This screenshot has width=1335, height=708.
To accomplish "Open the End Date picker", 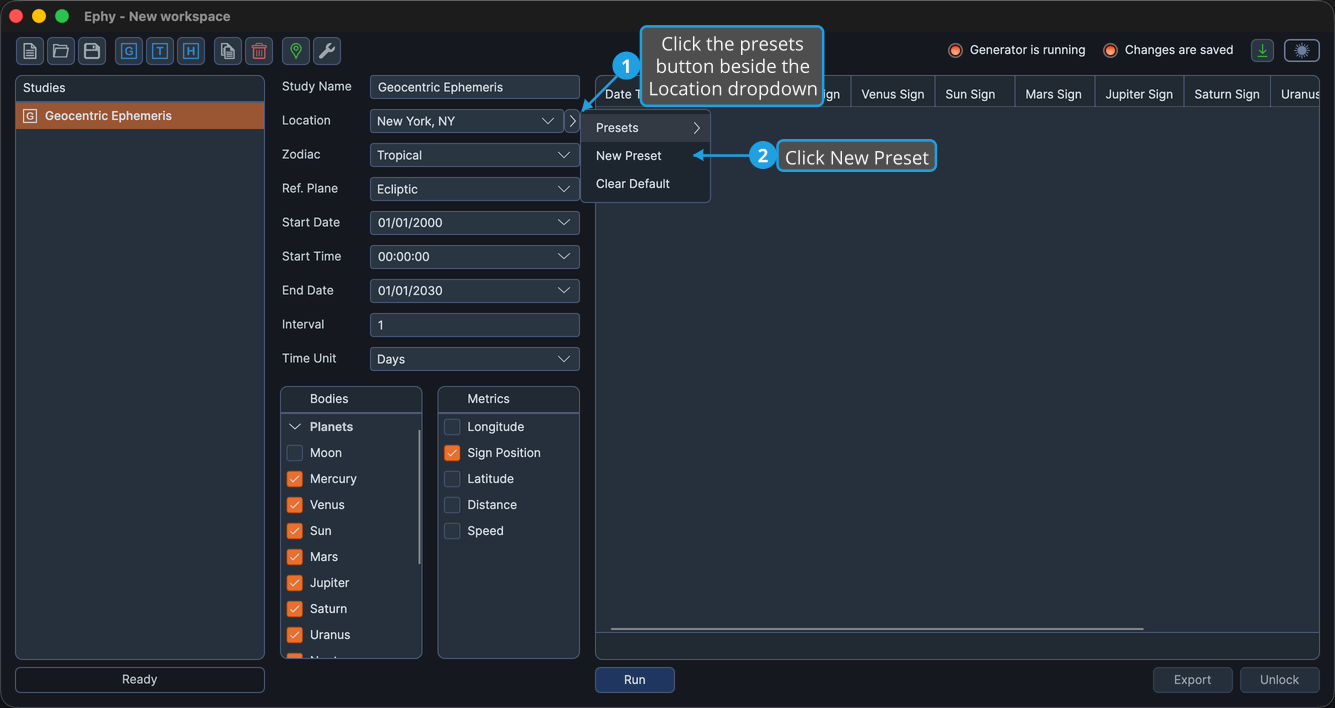I will (x=474, y=291).
